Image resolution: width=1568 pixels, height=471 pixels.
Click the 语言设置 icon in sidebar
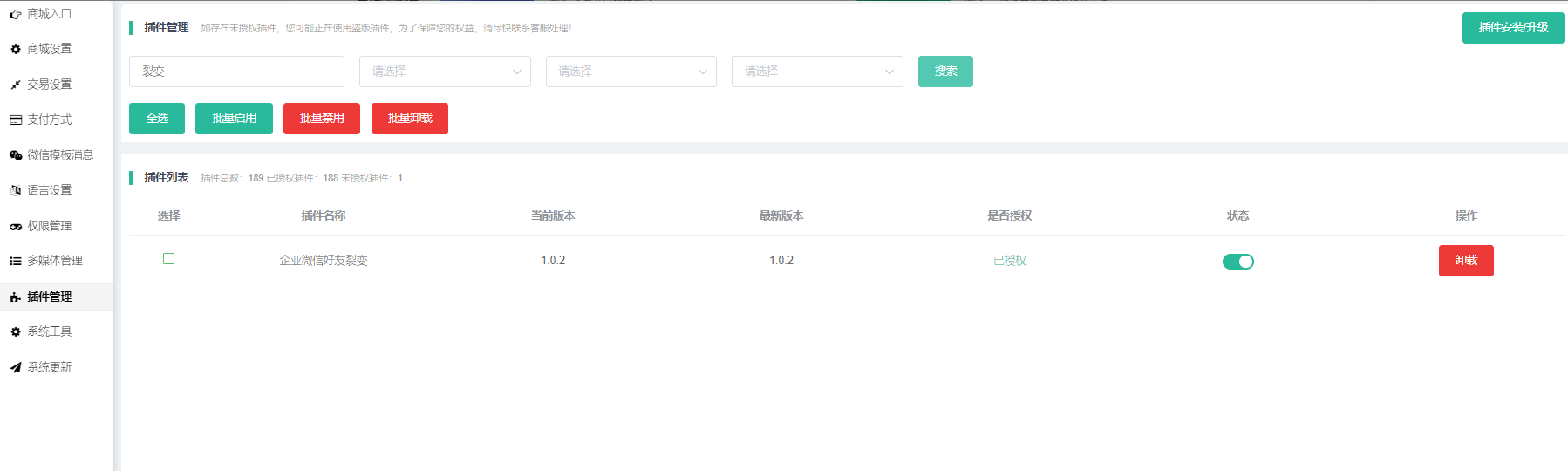click(15, 190)
